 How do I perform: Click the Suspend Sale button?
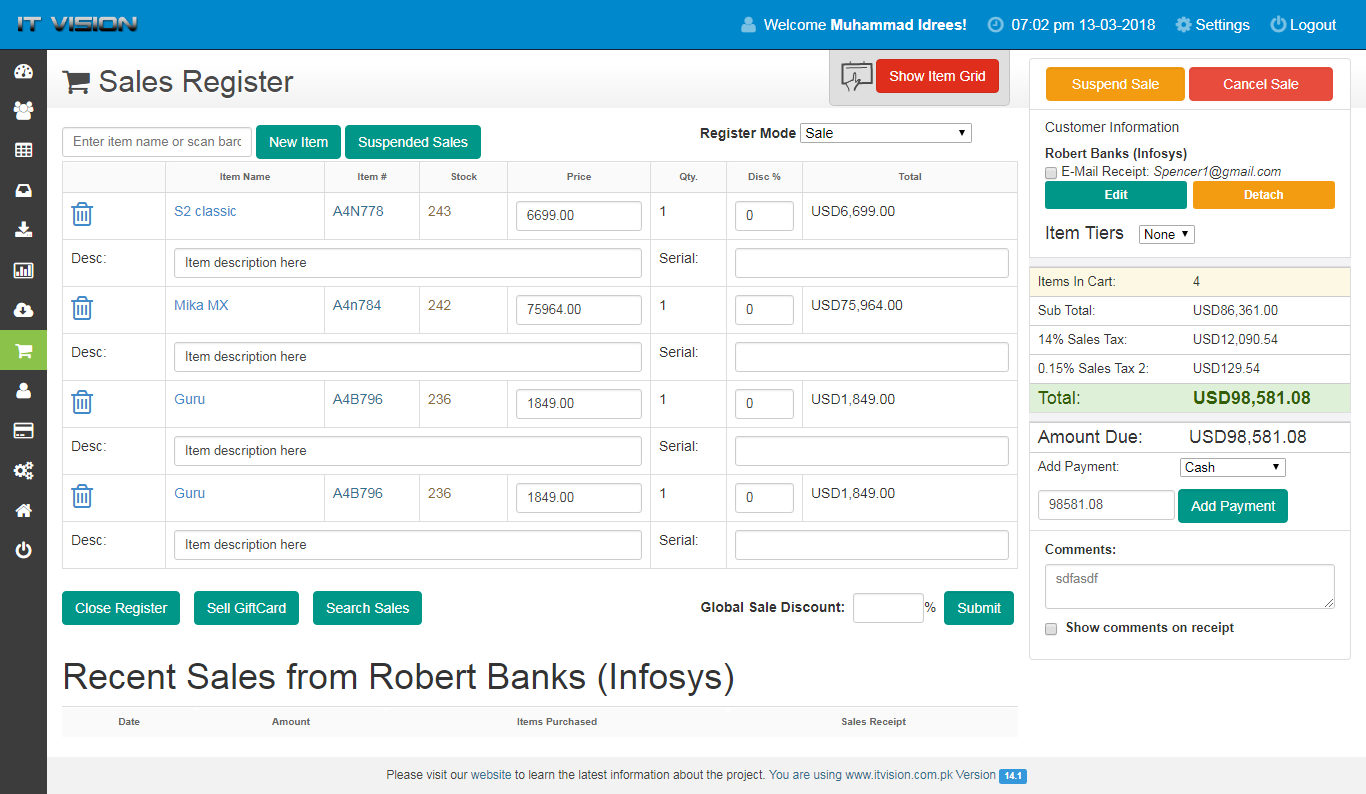[1114, 84]
